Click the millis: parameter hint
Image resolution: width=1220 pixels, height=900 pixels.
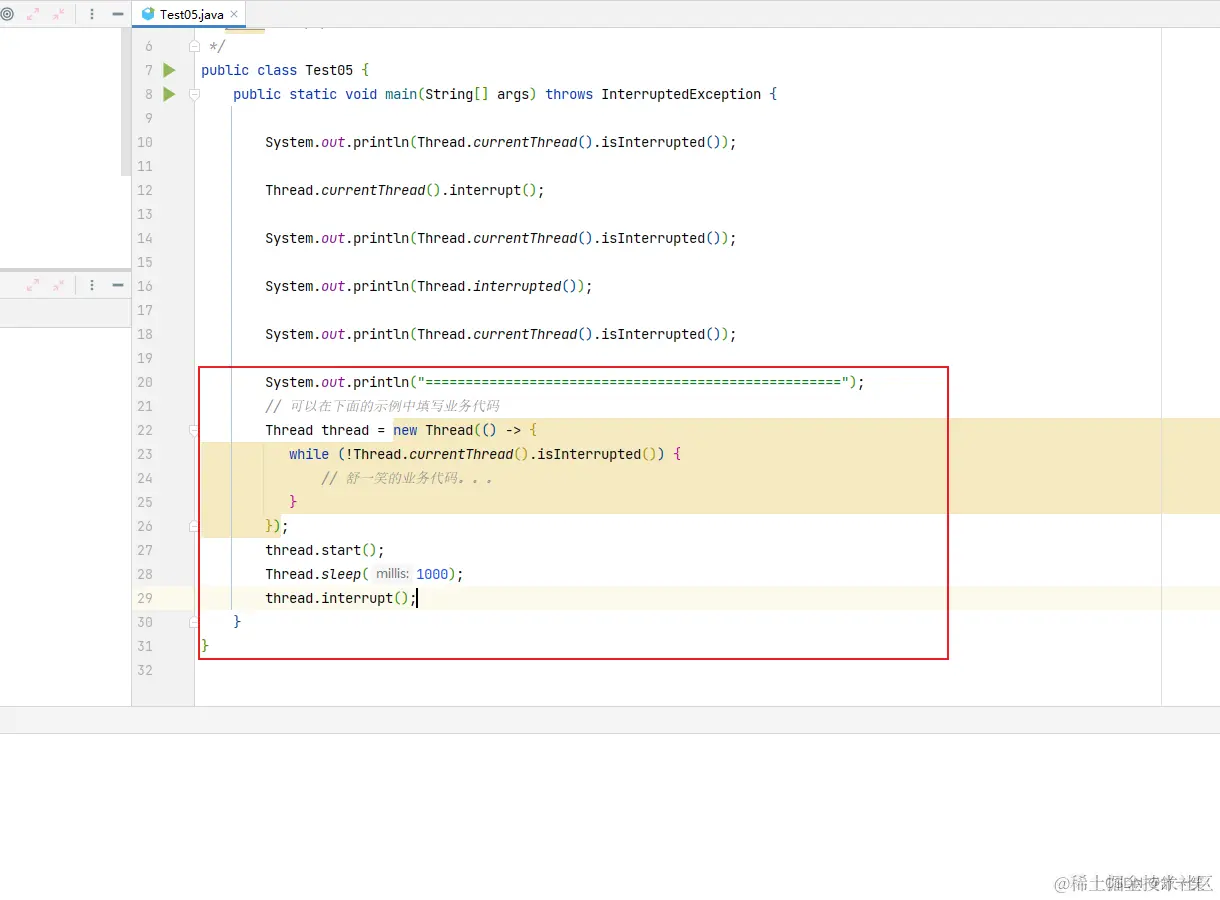click(392, 574)
